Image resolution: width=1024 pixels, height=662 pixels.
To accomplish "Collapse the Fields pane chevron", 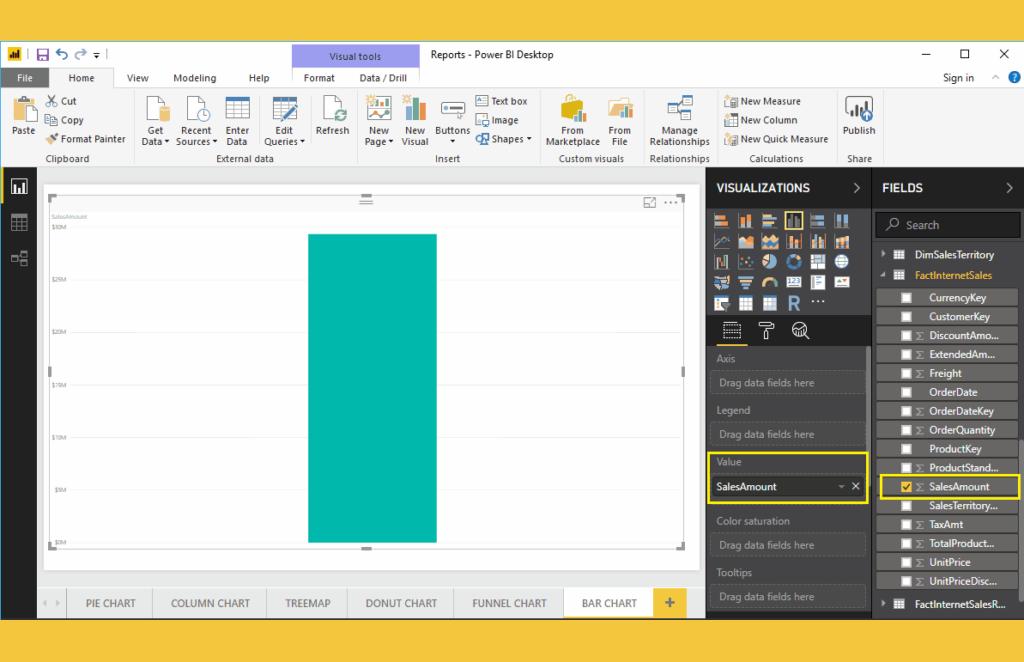I will click(x=1009, y=188).
